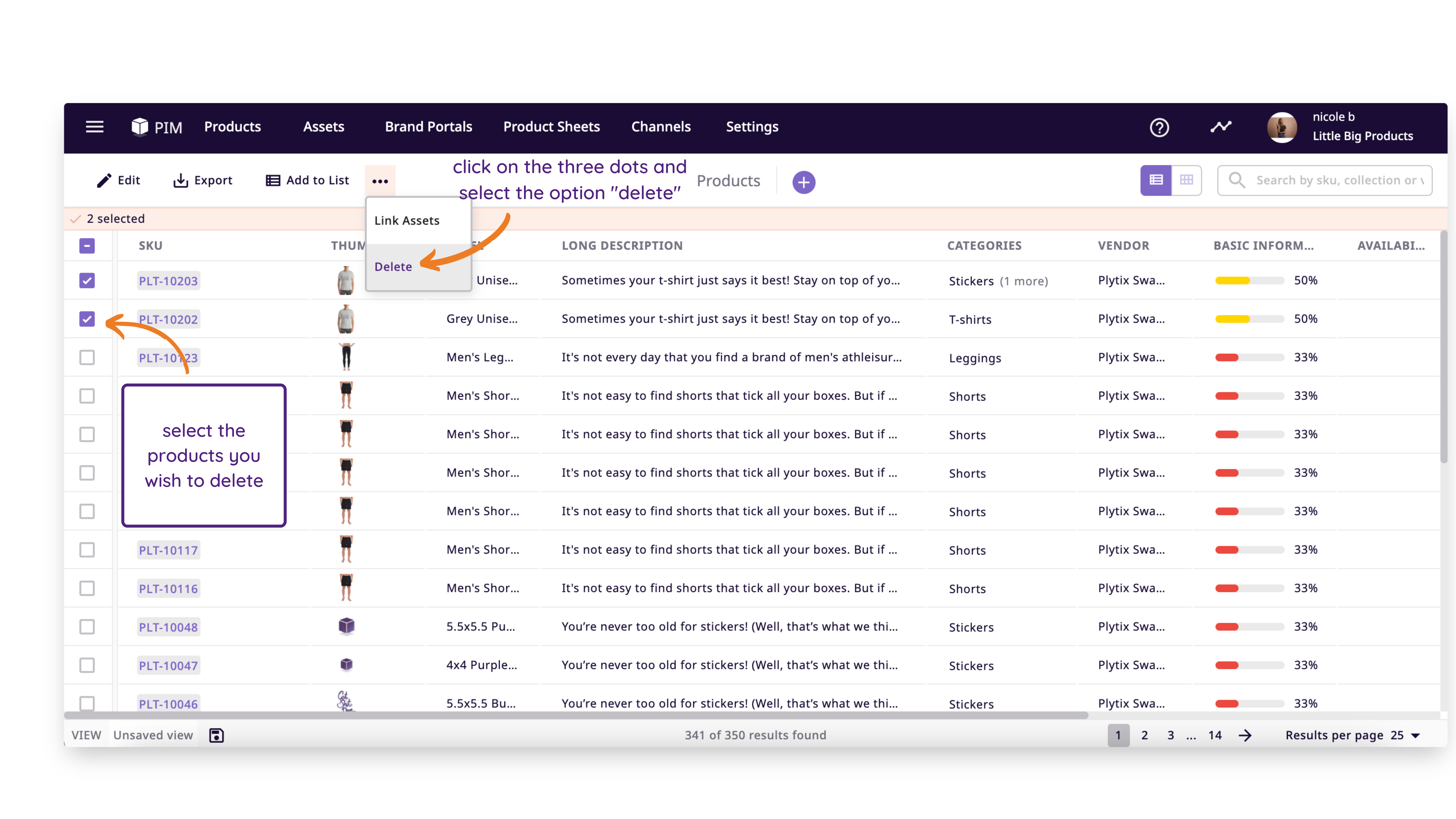Check the PLT-10047 row checkbox
Image resolution: width=1456 pixels, height=819 pixels.
pos(87,665)
